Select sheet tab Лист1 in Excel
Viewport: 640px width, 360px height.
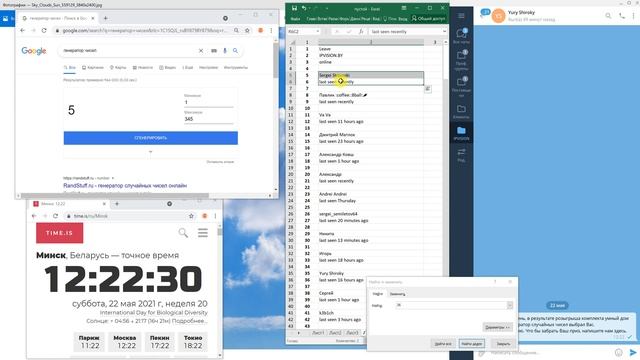[318, 333]
